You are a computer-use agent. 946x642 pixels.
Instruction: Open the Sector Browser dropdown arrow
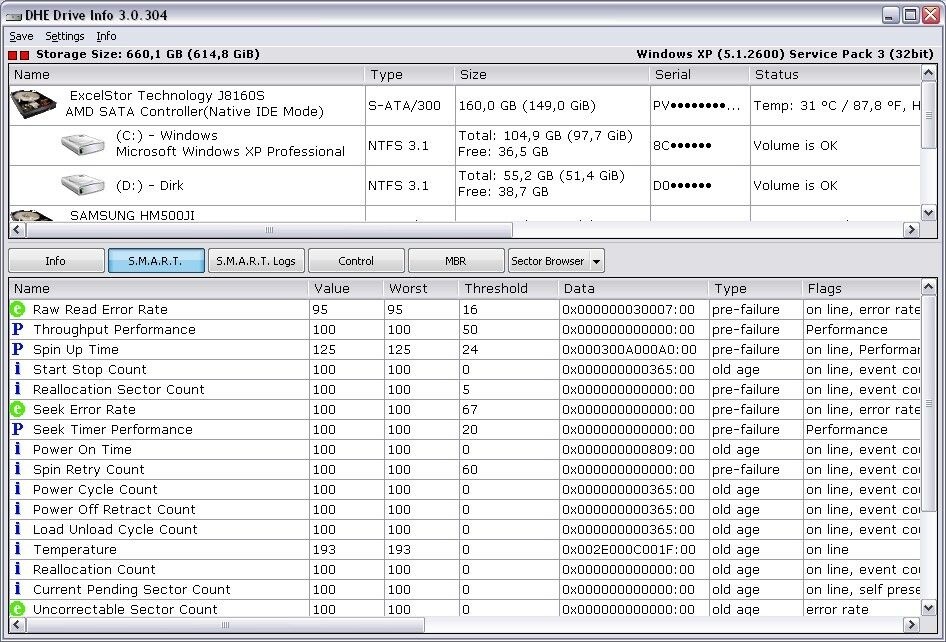click(597, 261)
